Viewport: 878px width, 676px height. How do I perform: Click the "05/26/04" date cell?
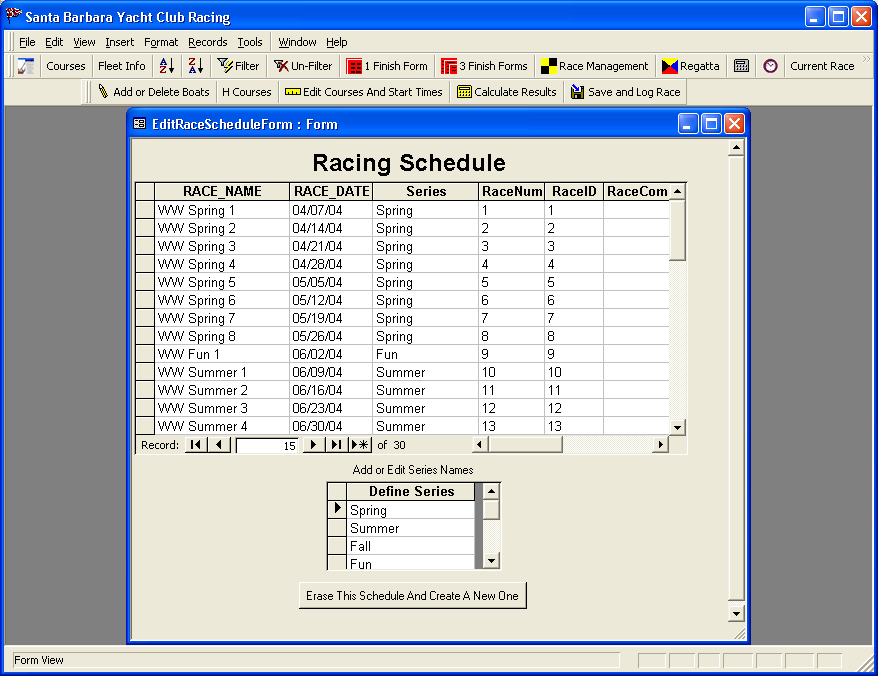click(331, 337)
